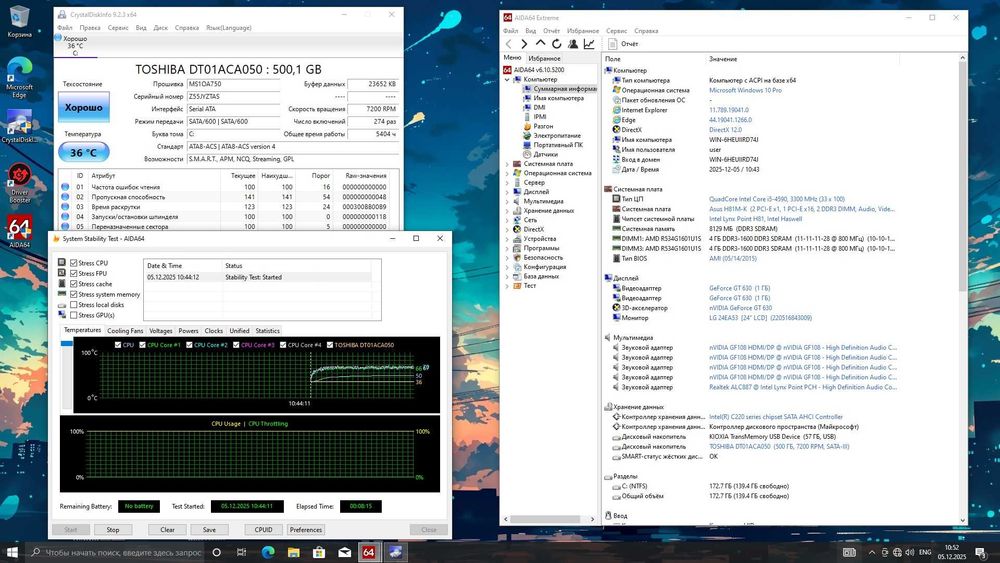
Task: Click the Stop button in stability test
Action: [113, 530]
